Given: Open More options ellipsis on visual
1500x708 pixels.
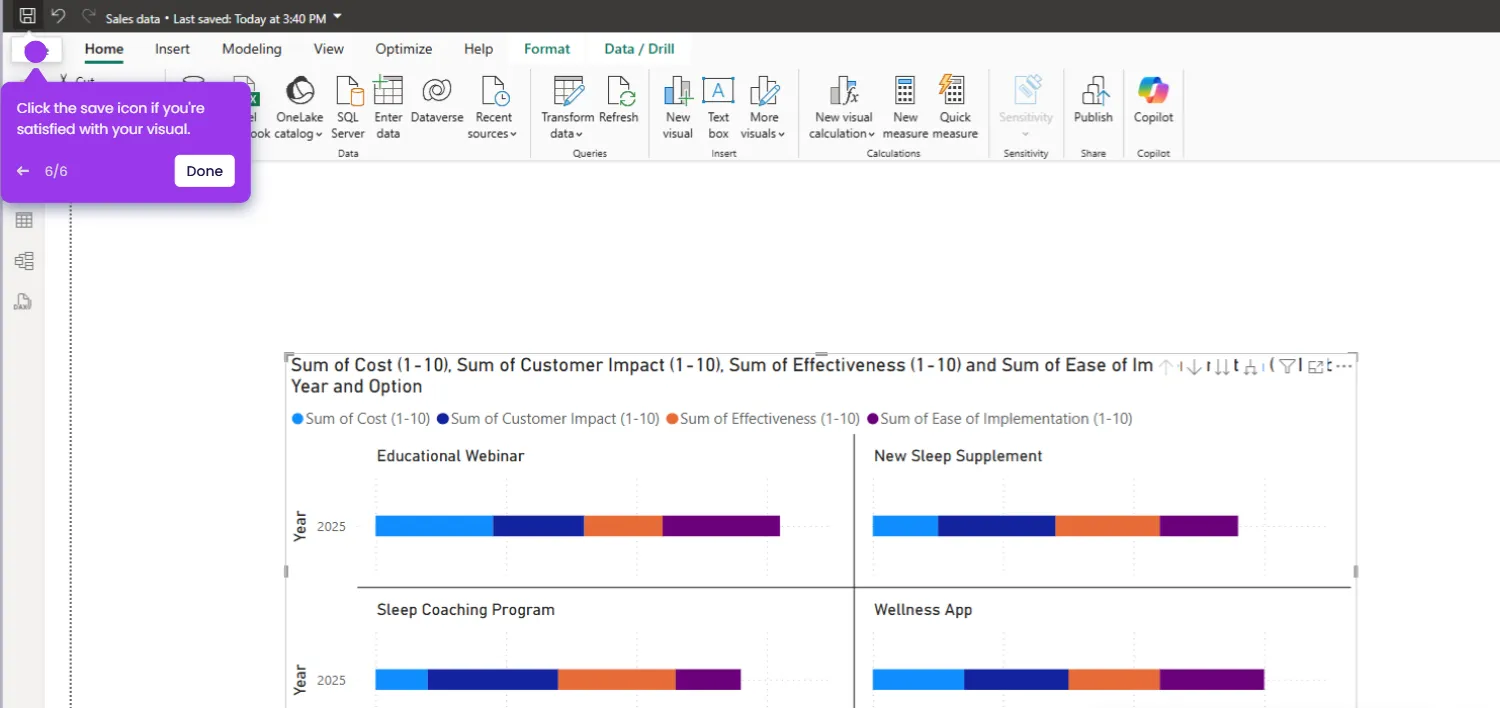Looking at the screenshot, I should tap(1344, 367).
